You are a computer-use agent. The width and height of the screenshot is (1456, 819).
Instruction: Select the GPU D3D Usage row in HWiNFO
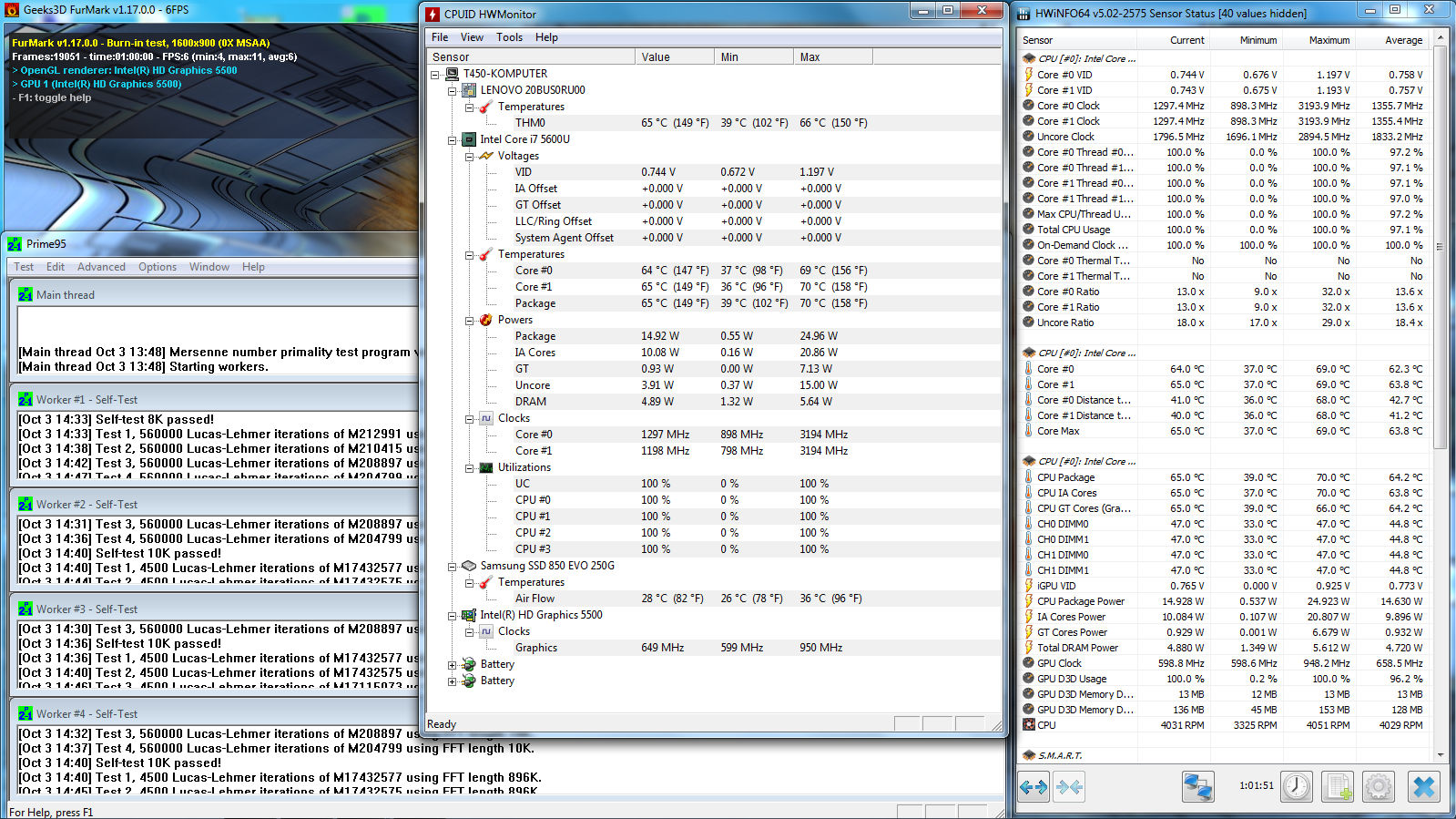(1224, 679)
